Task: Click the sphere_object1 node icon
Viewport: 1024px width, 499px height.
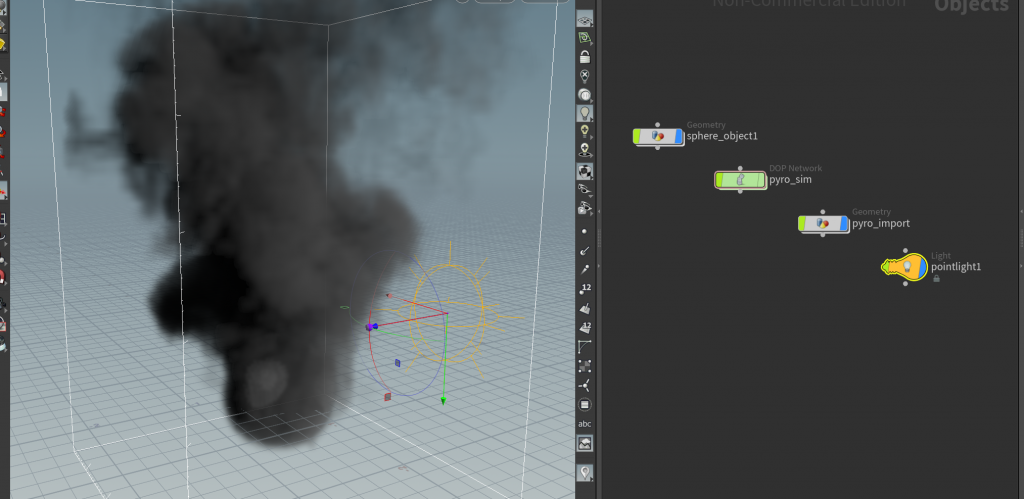Action: click(x=658, y=136)
